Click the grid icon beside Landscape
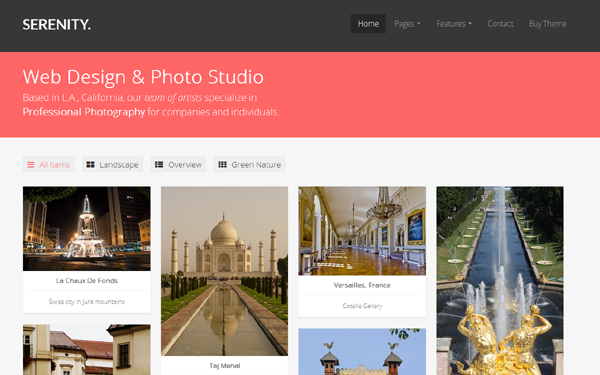 [x=90, y=165]
